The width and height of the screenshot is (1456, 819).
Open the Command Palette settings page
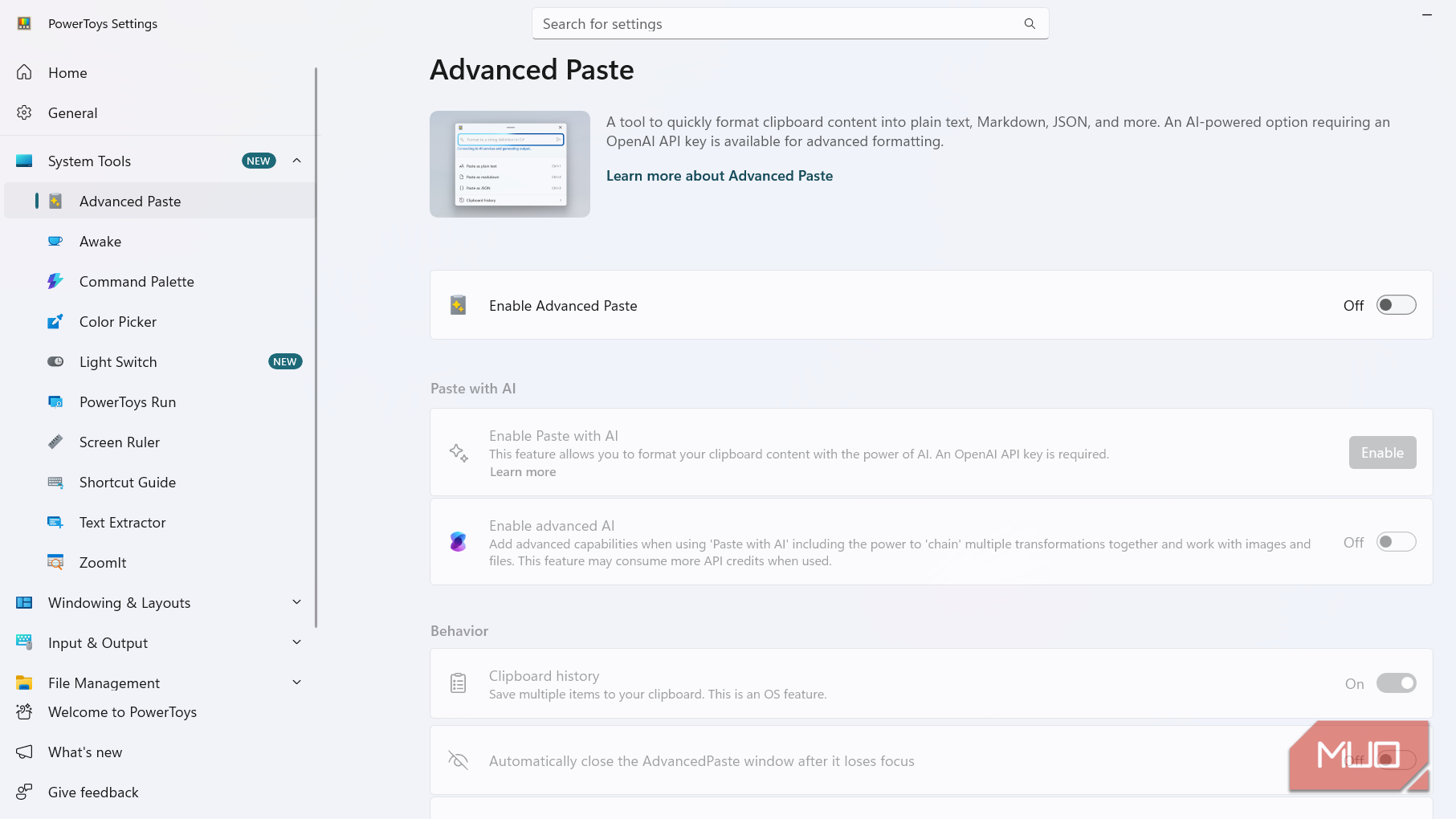159,281
